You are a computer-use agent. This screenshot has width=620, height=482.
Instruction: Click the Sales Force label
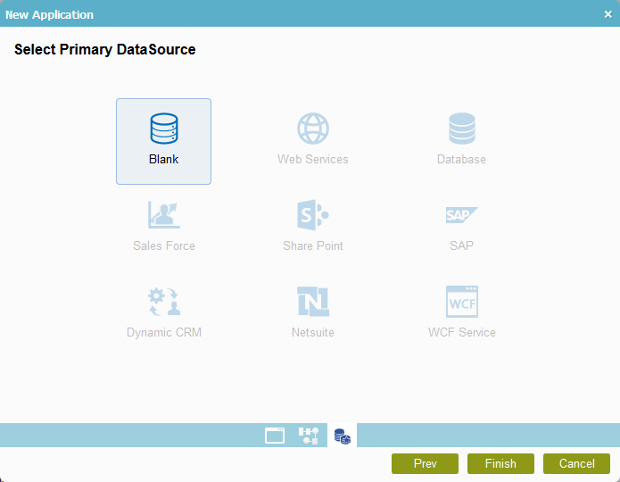coord(164,246)
